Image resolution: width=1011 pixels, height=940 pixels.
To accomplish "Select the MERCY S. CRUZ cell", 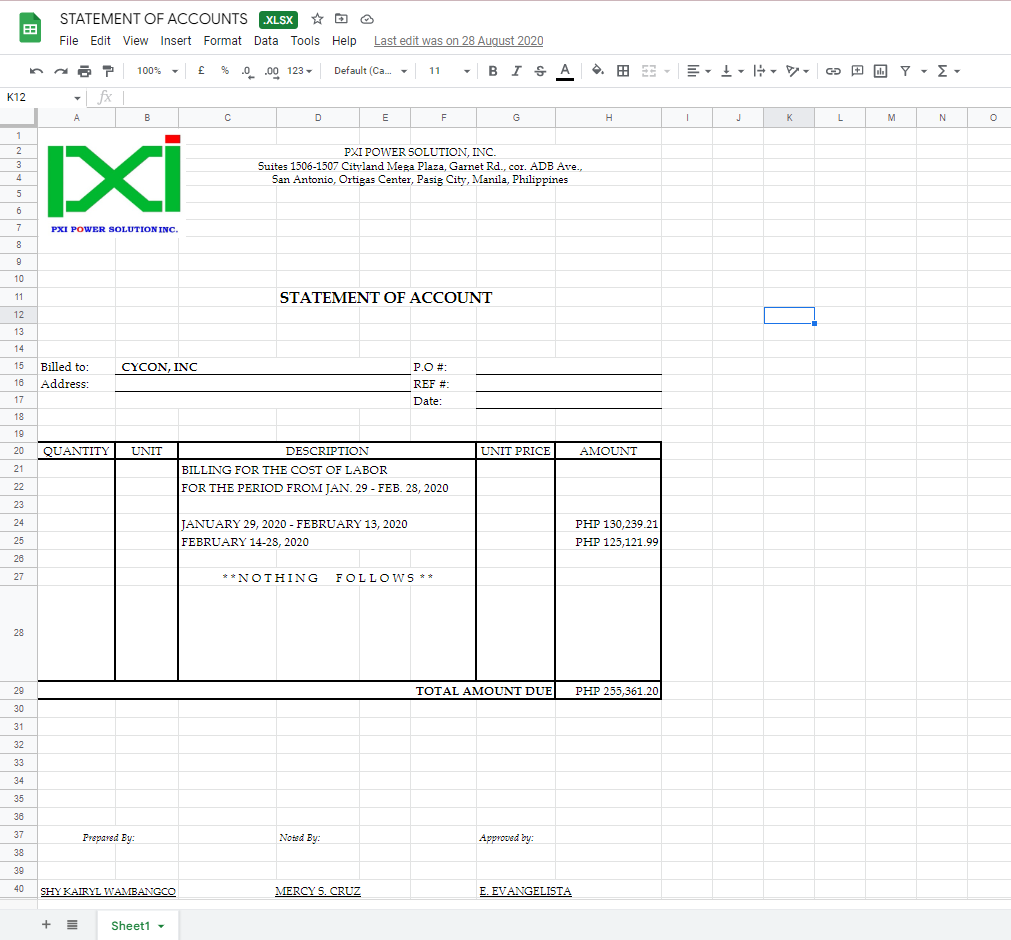I will point(318,891).
